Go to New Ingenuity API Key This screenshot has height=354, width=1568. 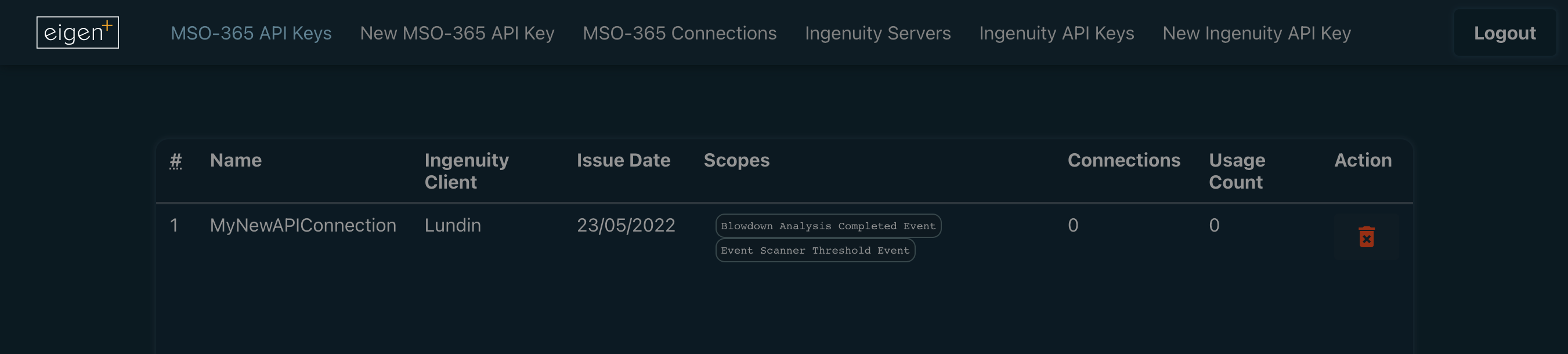(x=1256, y=33)
